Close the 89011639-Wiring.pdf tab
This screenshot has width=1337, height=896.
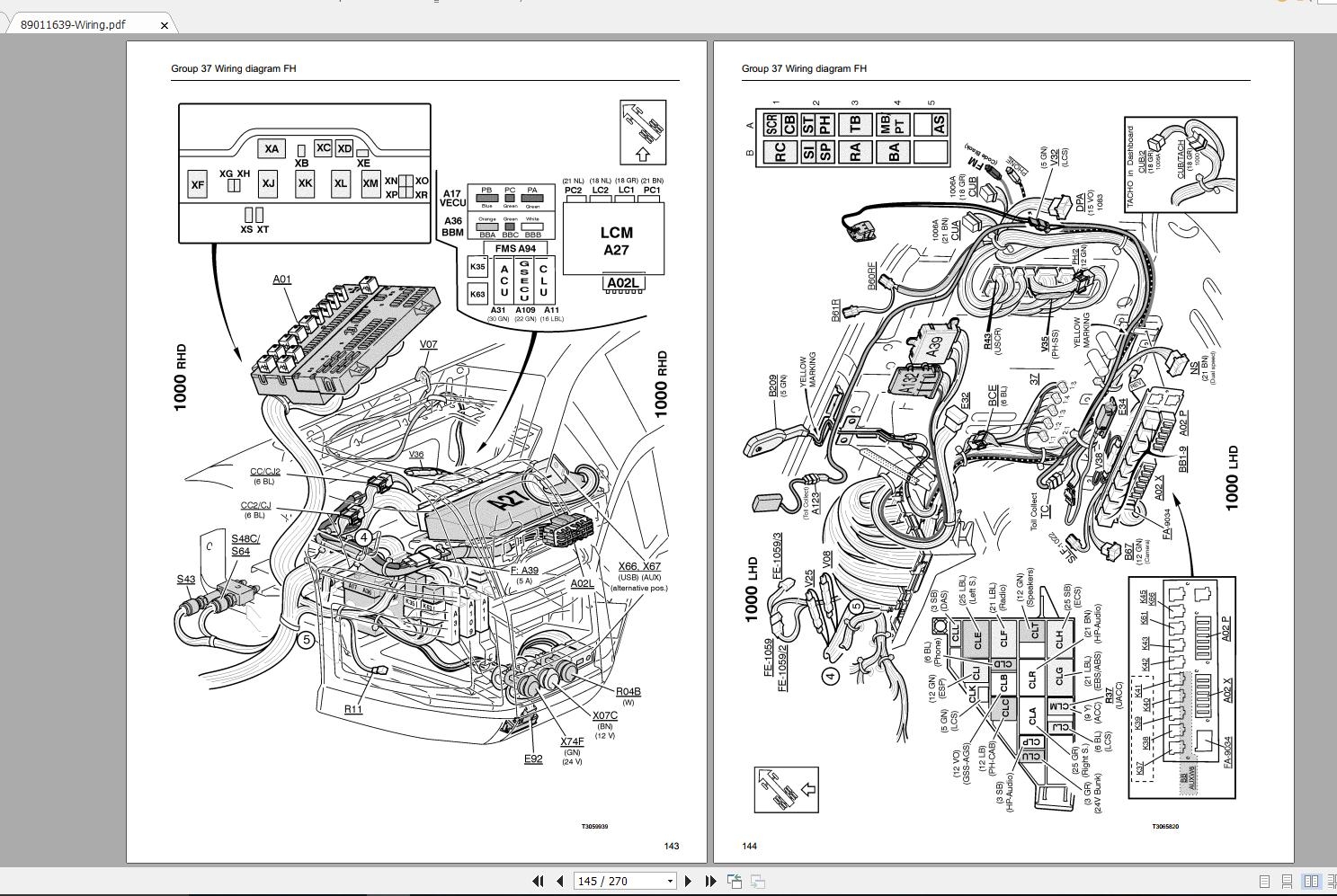tap(164, 24)
